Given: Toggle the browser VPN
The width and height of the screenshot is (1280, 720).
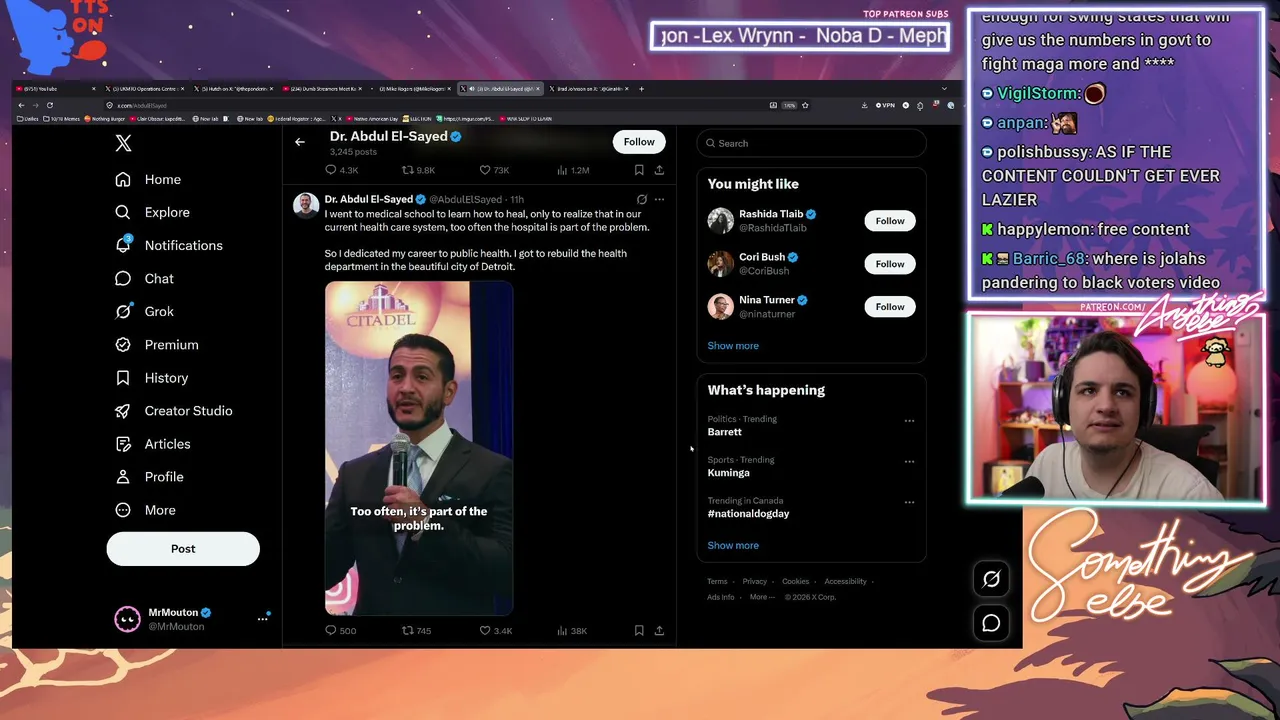Looking at the screenshot, I should tap(885, 105).
